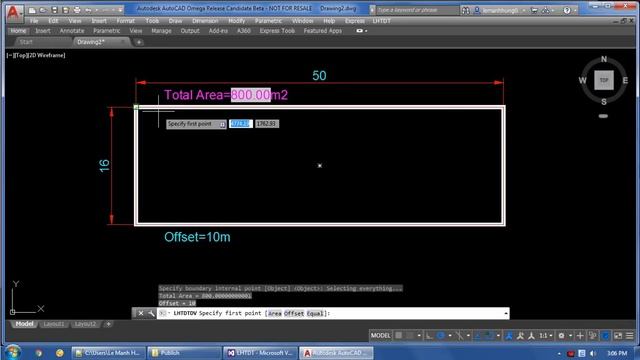Switch to the Layout2 tab
640x360 pixels.
click(85, 324)
